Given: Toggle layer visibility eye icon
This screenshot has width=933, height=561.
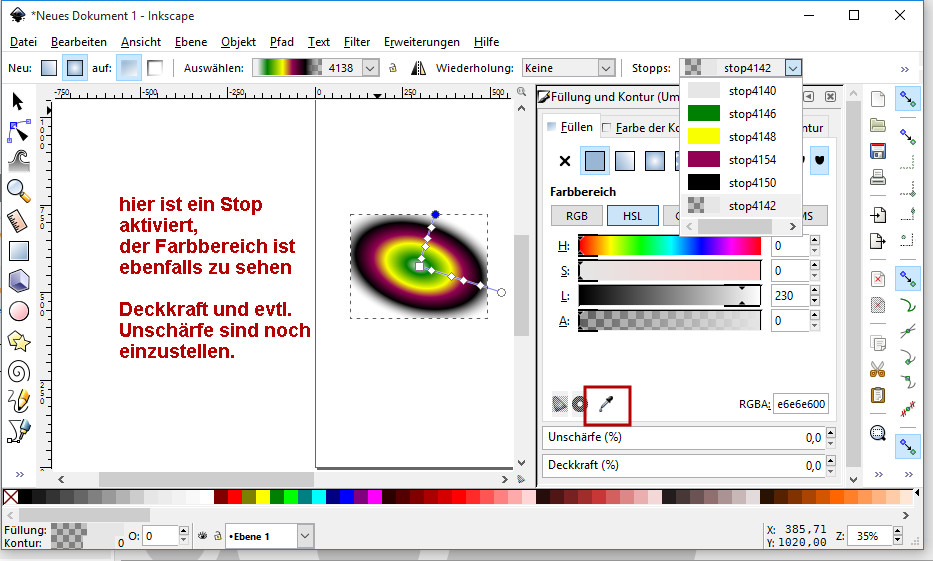Looking at the screenshot, I should coord(201,536).
